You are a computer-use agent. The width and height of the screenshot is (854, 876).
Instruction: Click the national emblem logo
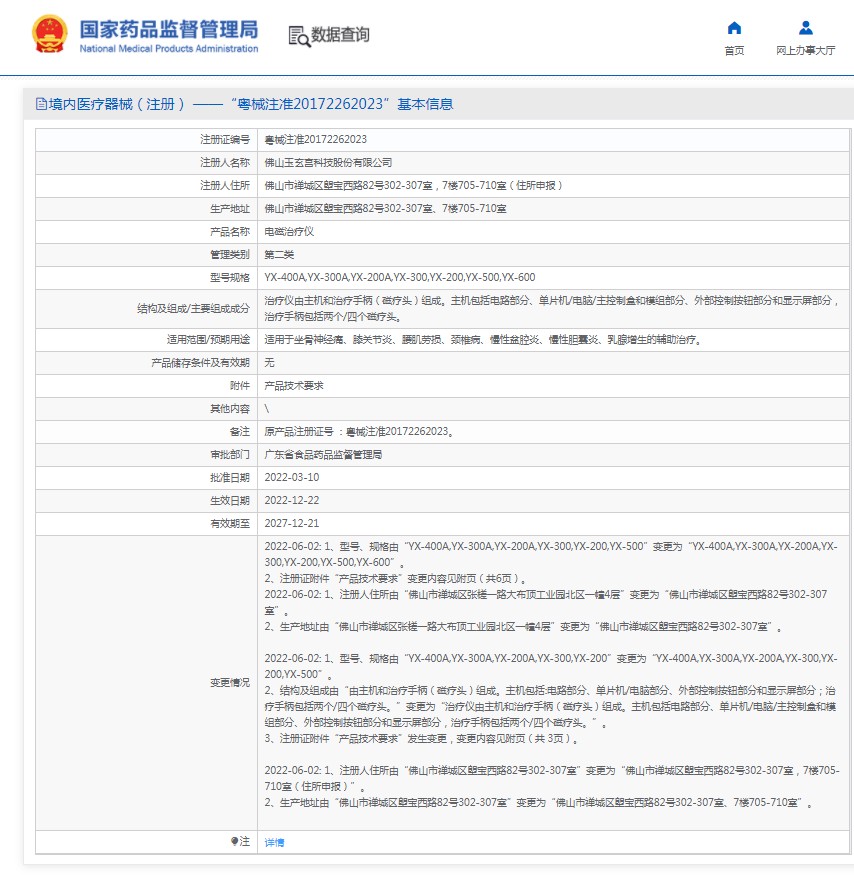point(50,34)
